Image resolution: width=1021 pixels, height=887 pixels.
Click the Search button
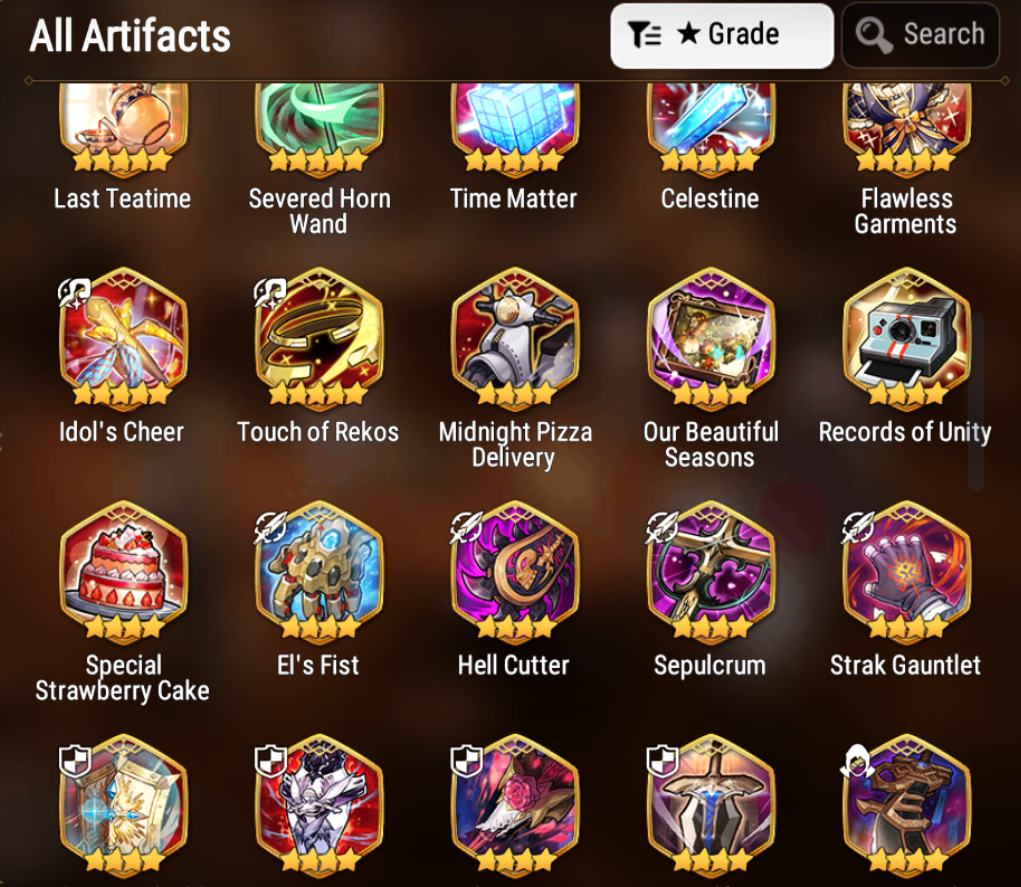coord(920,35)
